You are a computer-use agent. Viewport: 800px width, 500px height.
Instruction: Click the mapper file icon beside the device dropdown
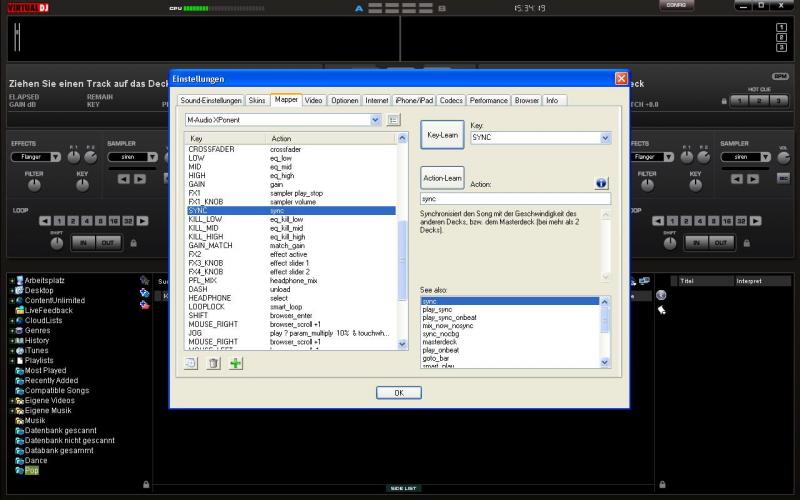(393, 120)
